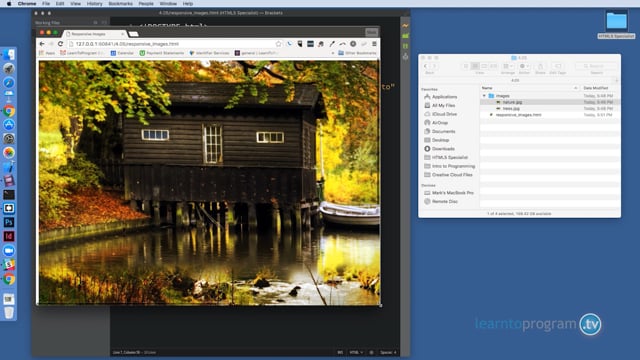Go back in Chrome browser
Screen dimensions: 640x360
42,44
